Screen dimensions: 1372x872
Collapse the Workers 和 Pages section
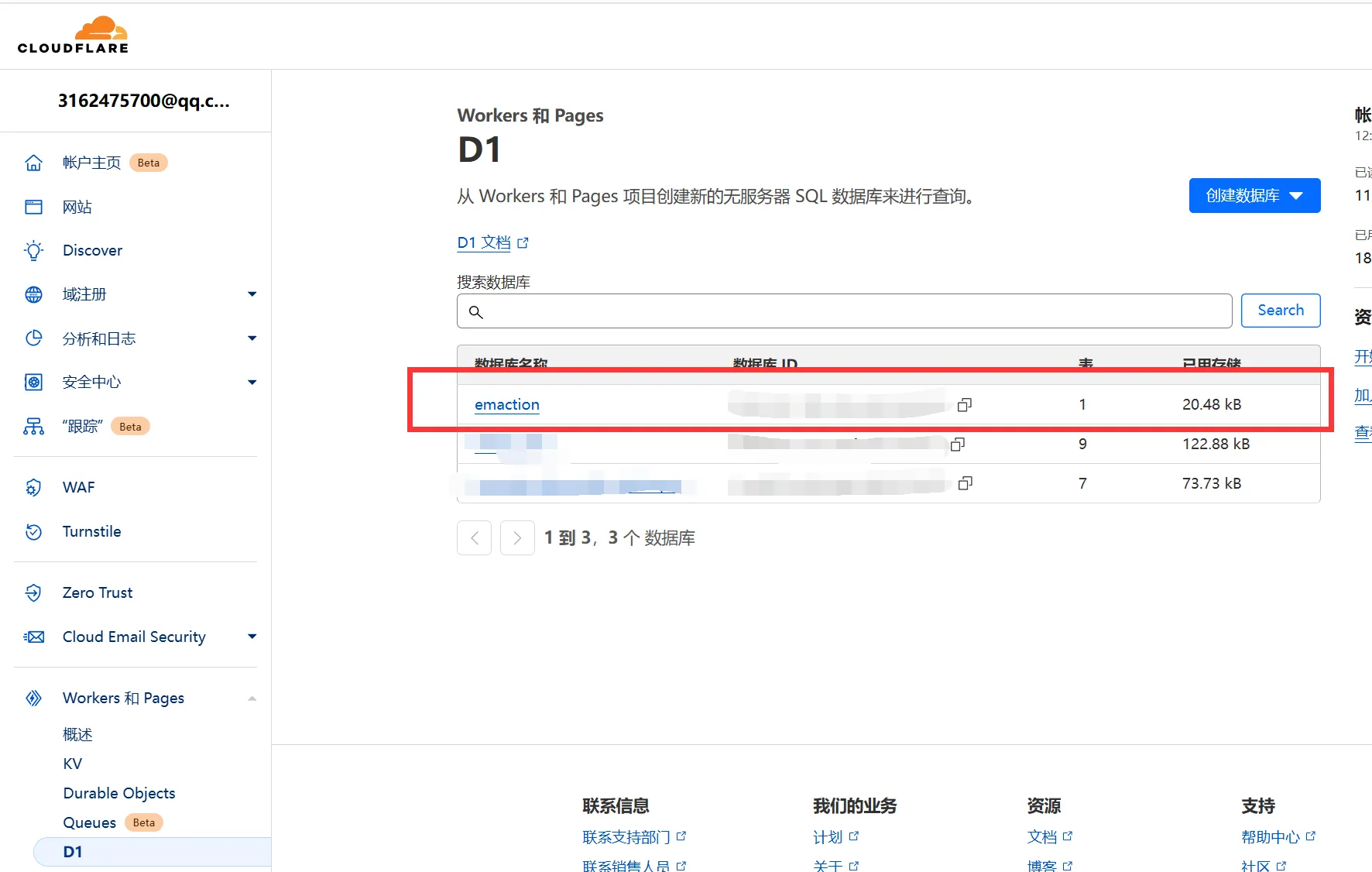(x=252, y=699)
